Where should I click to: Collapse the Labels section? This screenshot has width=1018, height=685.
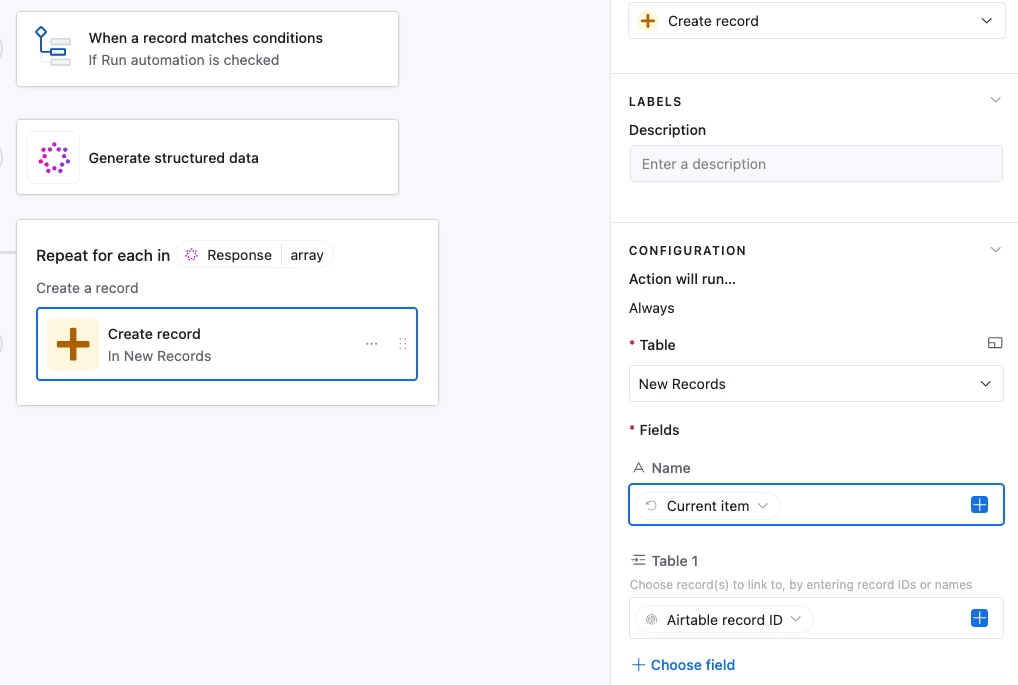click(994, 101)
